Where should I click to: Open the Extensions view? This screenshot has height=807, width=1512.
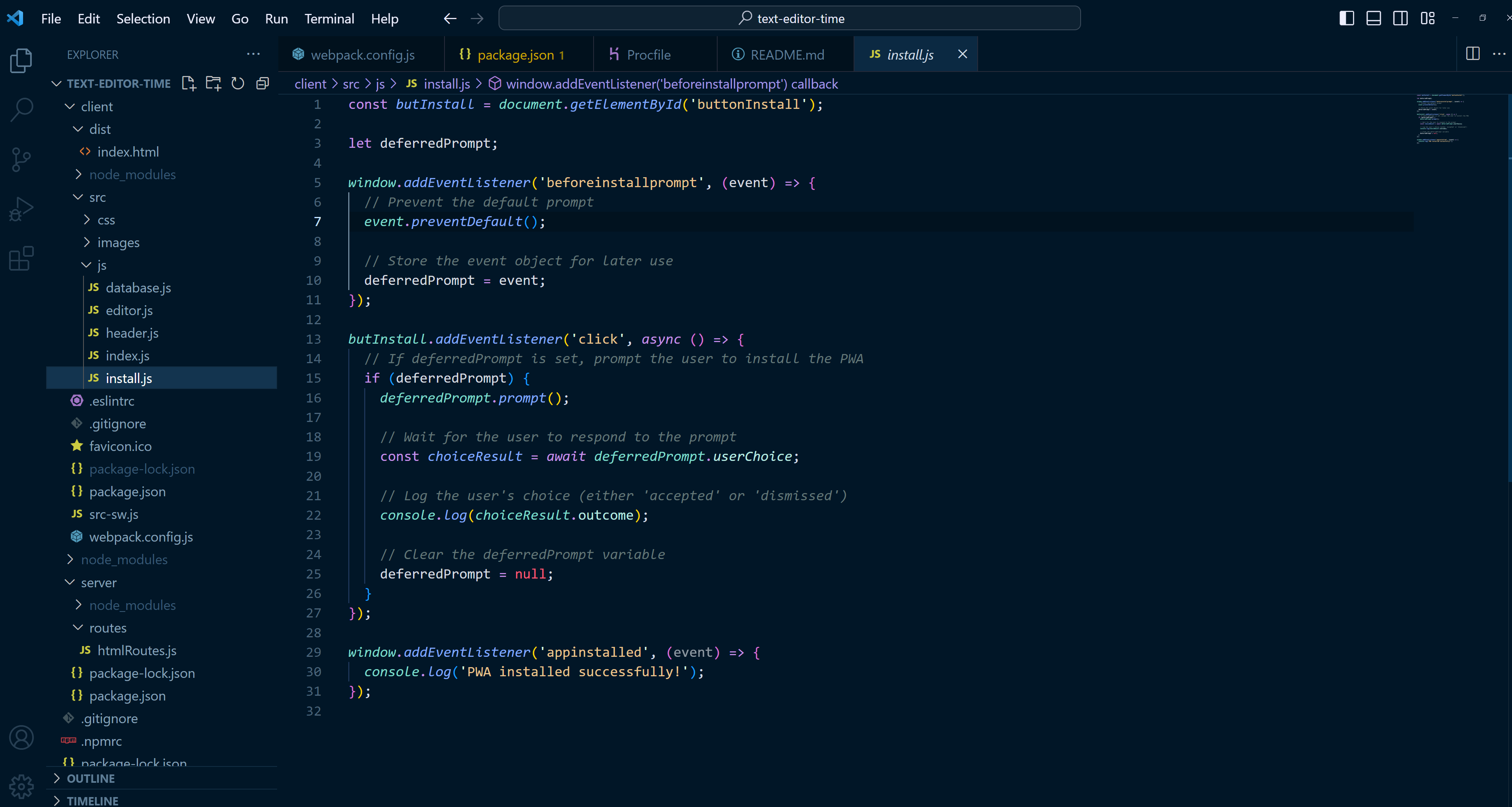click(22, 258)
